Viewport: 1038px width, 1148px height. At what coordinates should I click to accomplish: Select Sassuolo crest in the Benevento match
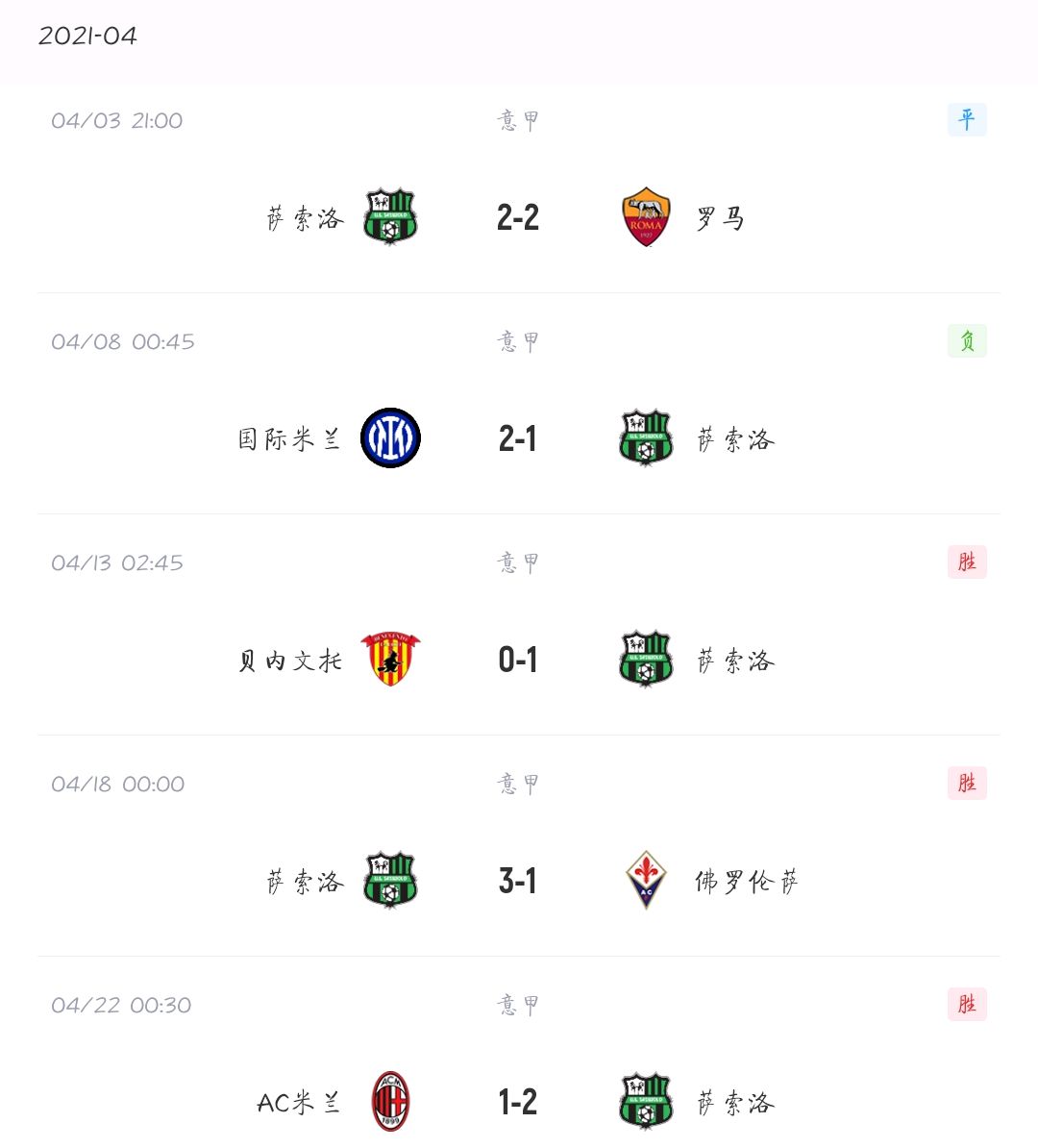click(646, 660)
